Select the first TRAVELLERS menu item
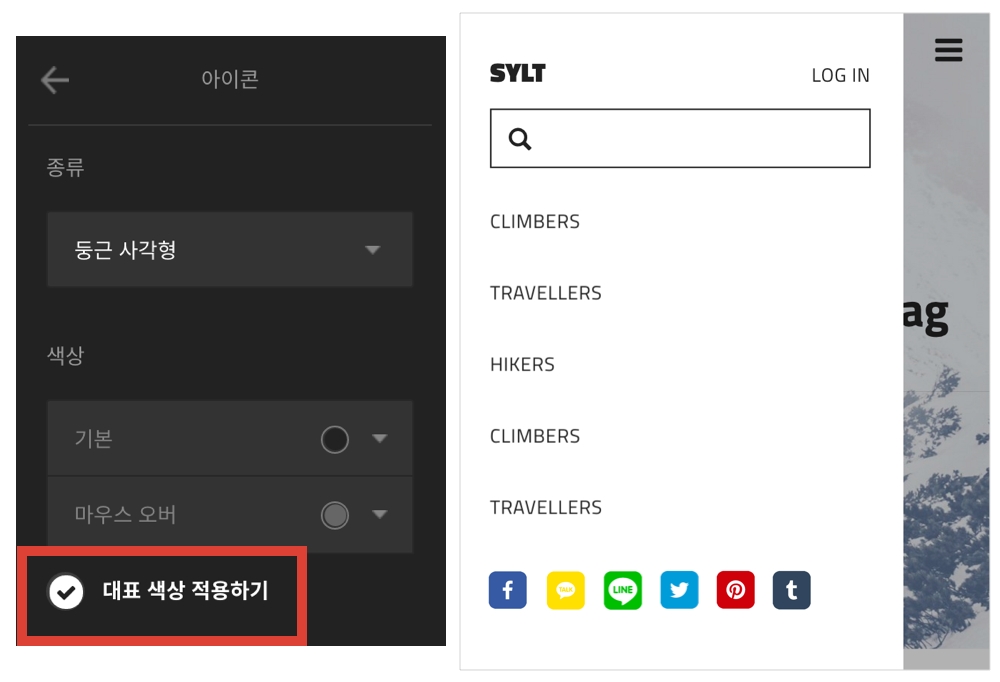Viewport: 1000px width, 682px height. (x=545, y=293)
